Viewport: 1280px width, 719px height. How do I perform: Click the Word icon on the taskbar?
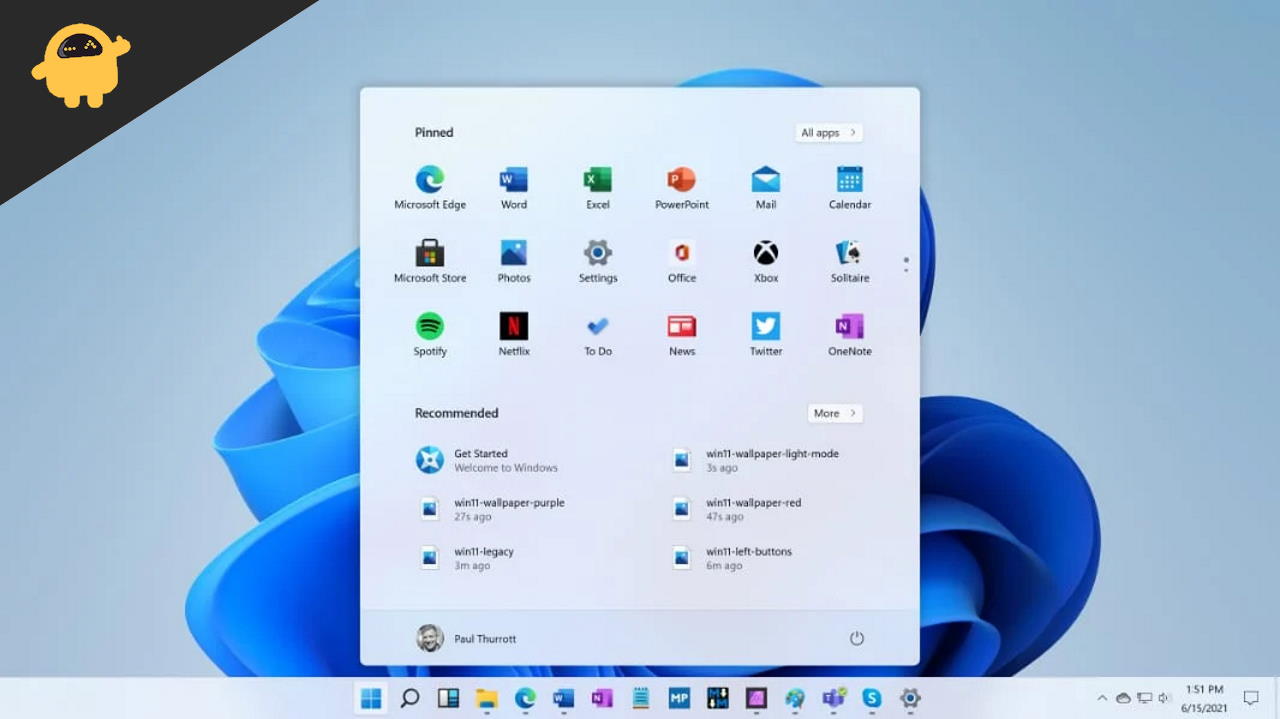tap(563, 698)
